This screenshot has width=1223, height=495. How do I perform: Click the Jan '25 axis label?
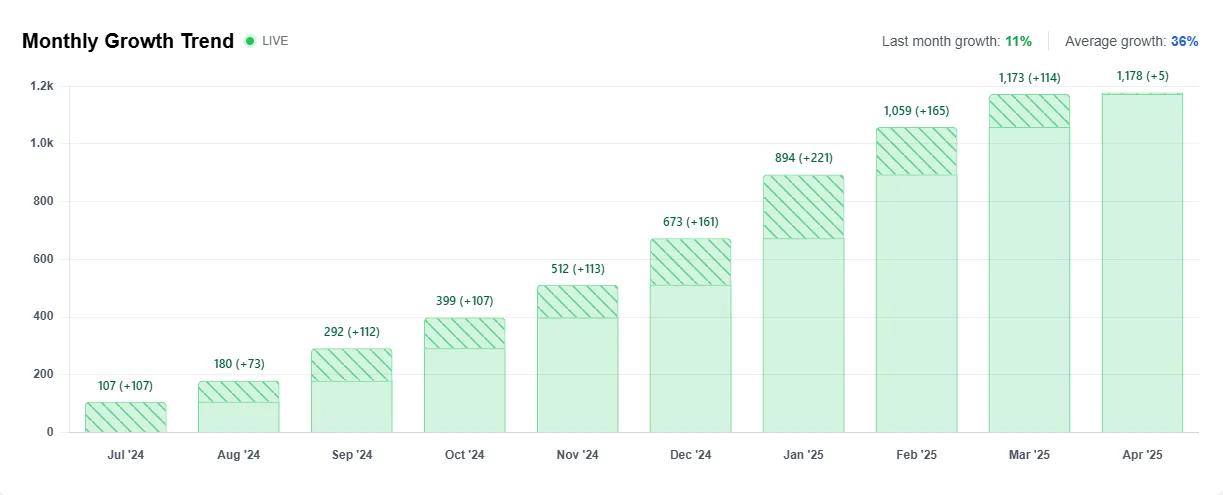pos(804,455)
